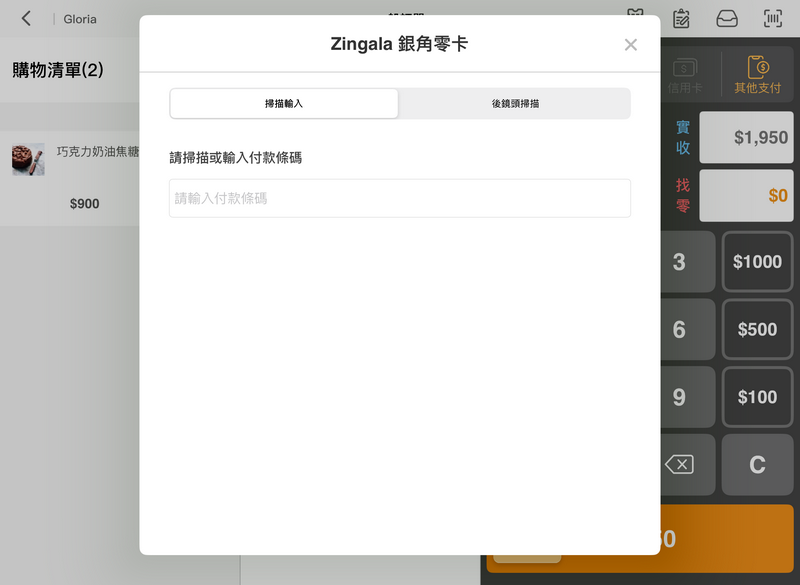Tap the barcode scanner icon
Screen dimensions: 800x585
pos(773,18)
